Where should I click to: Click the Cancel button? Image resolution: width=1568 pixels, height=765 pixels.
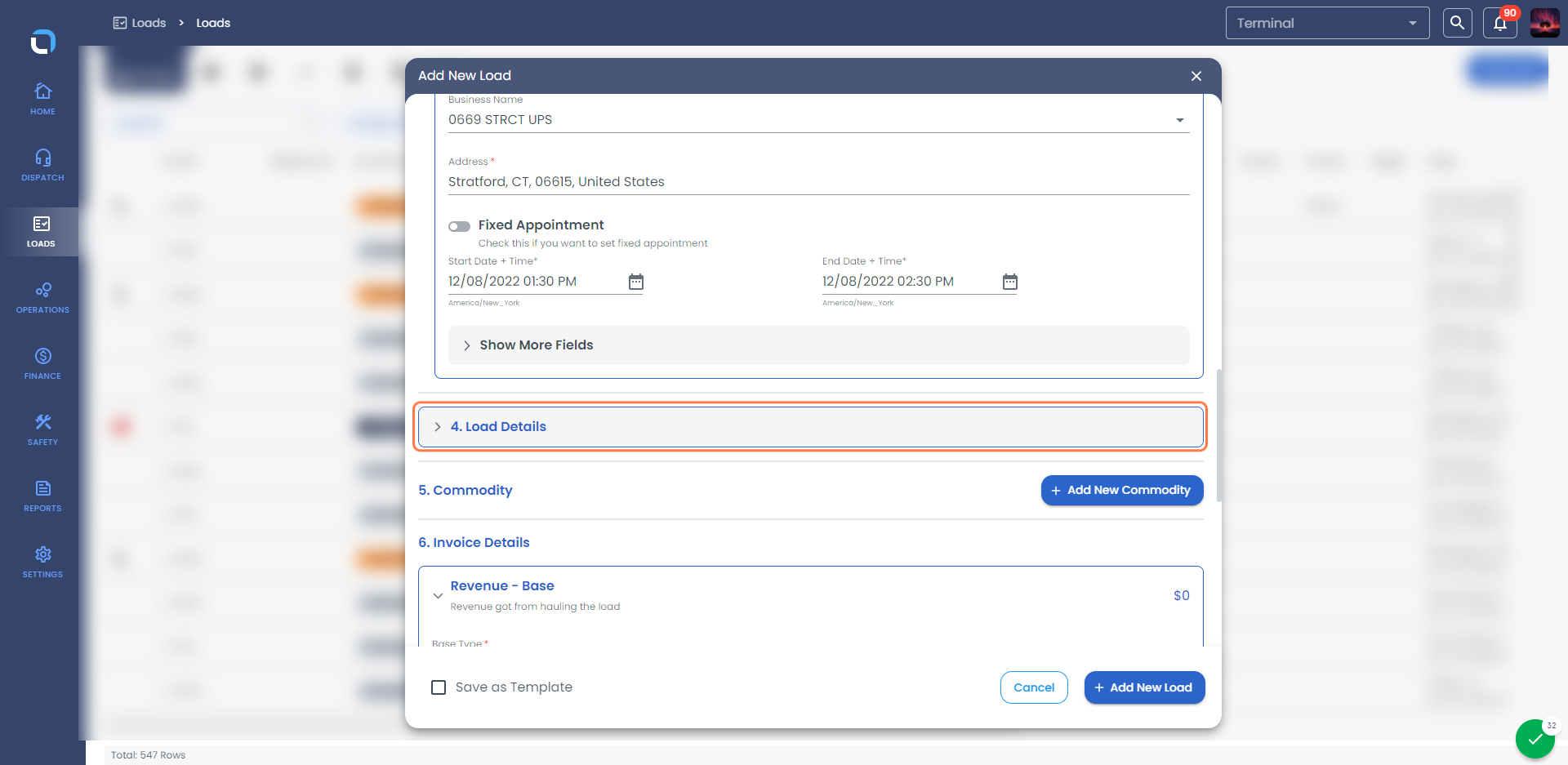click(1034, 687)
